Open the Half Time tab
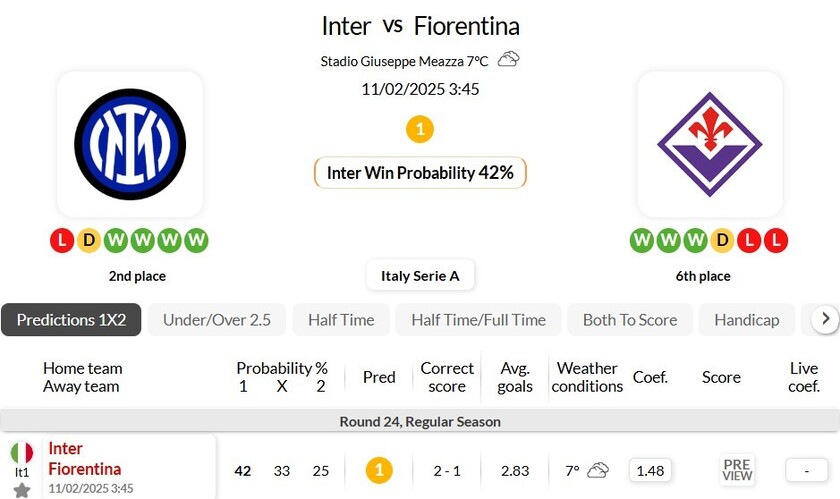840x499 pixels. 341,320
